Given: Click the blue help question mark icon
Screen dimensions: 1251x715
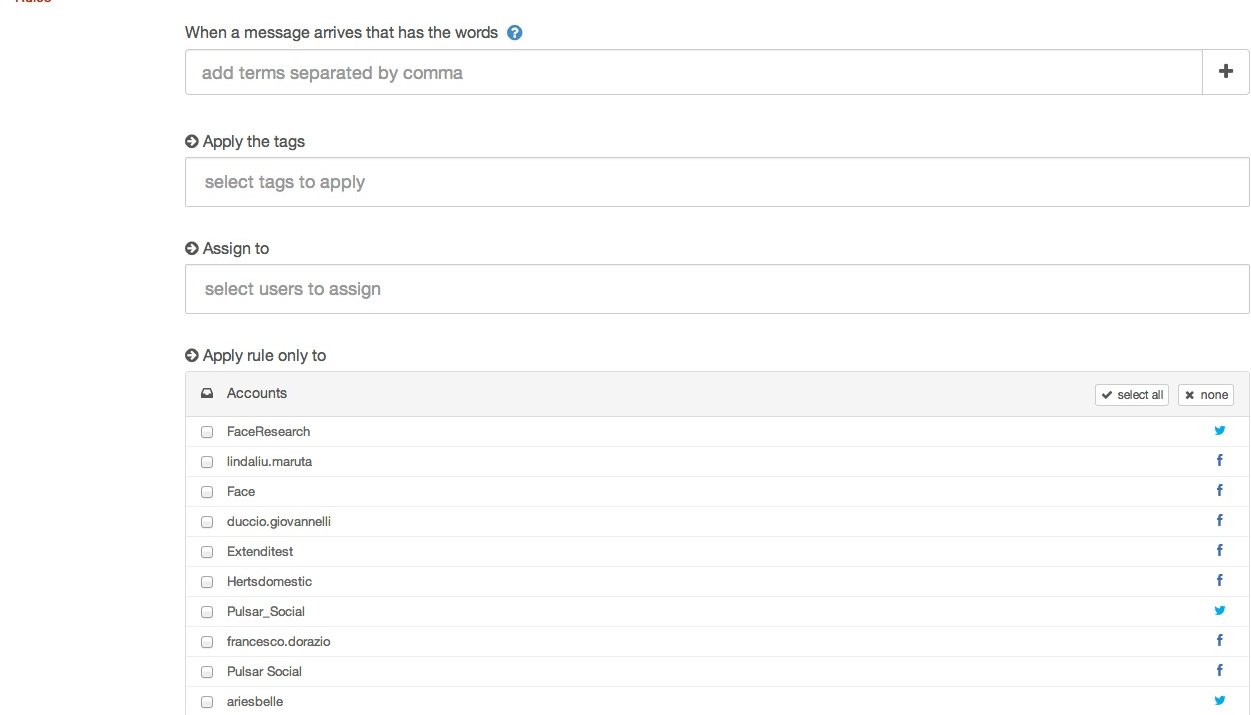Looking at the screenshot, I should [x=515, y=33].
